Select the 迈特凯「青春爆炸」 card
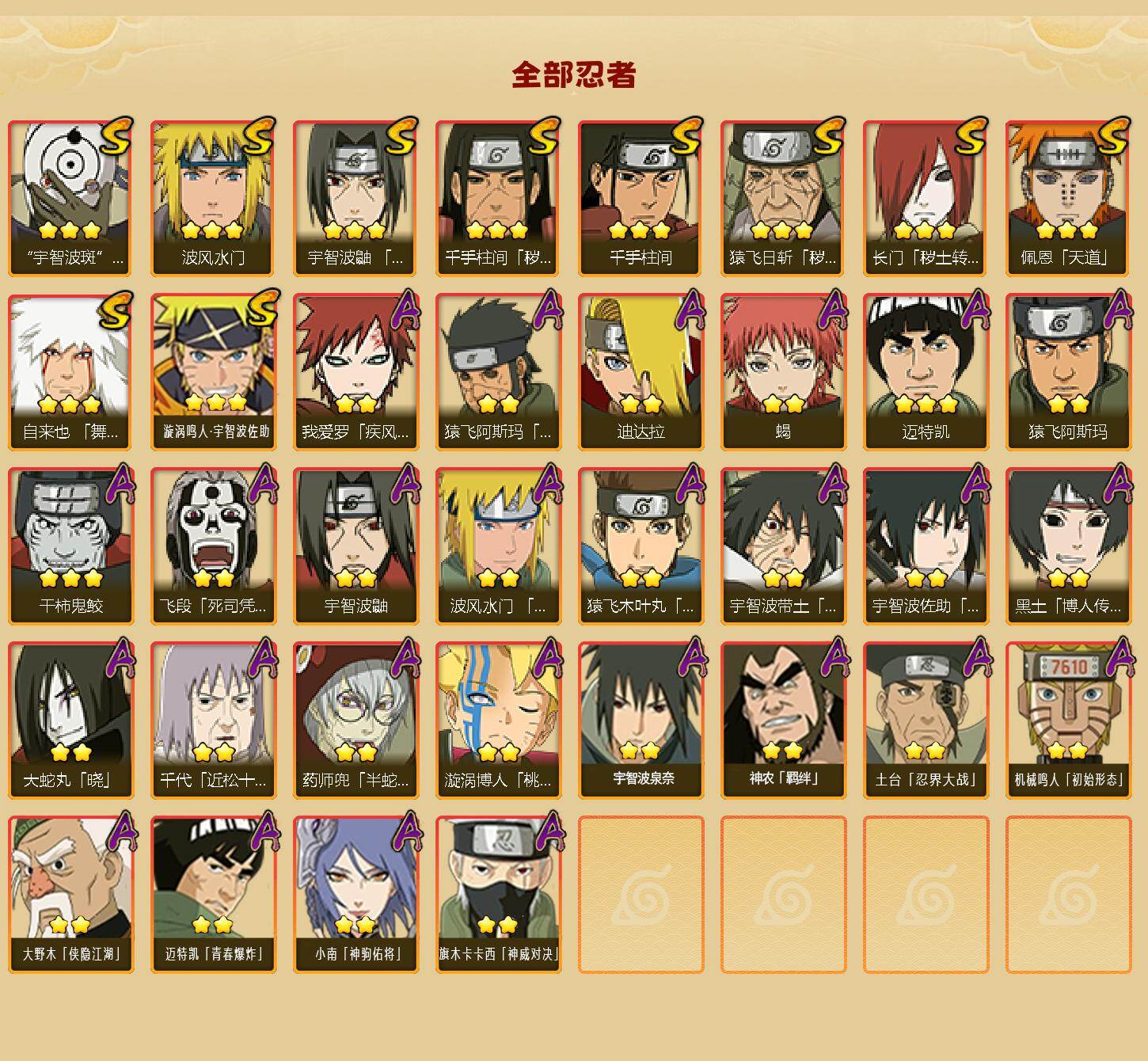Screen dimensions: 1148x1061 [x=213, y=895]
